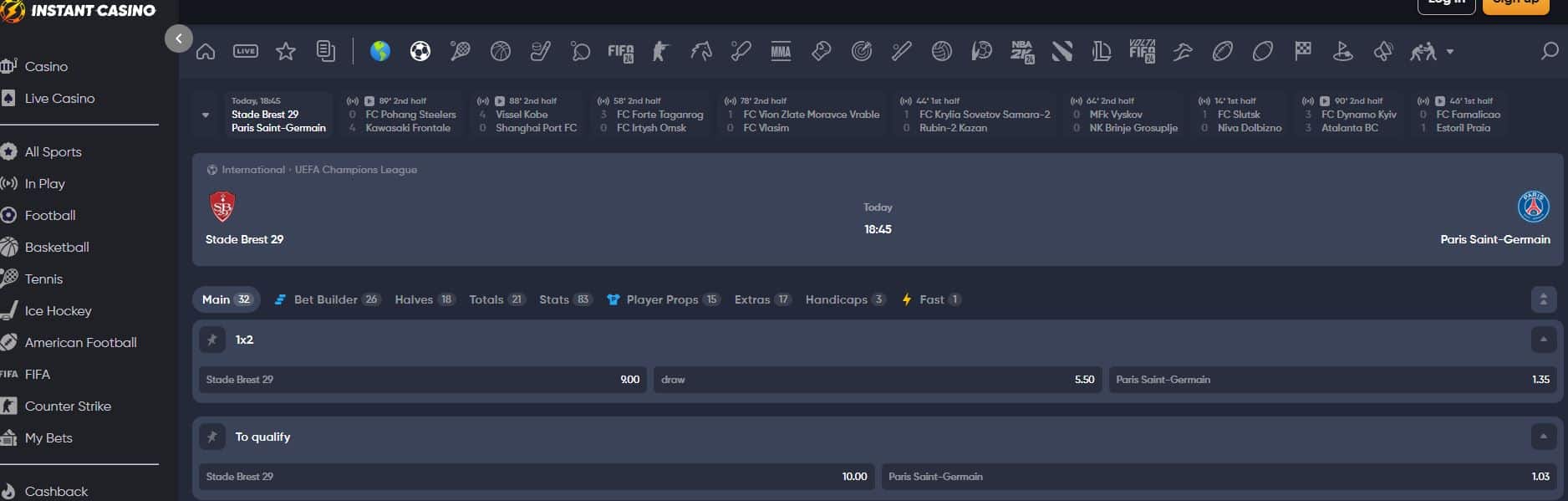The height and width of the screenshot is (501, 1568).
Task: Pick Stade Brest 29 to qualify at 10.00
Action: pos(537,477)
